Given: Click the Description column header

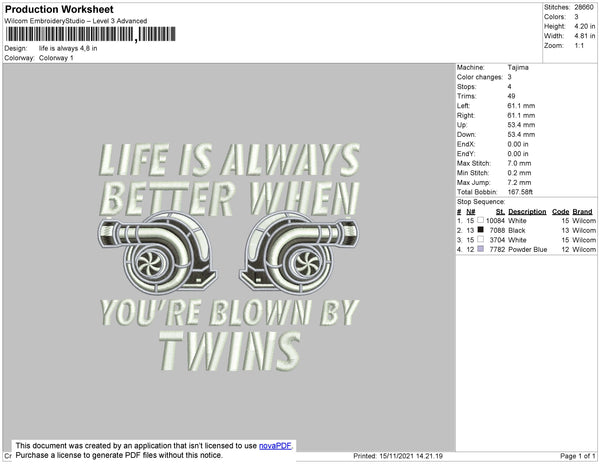Looking at the screenshot, I should (x=527, y=212).
